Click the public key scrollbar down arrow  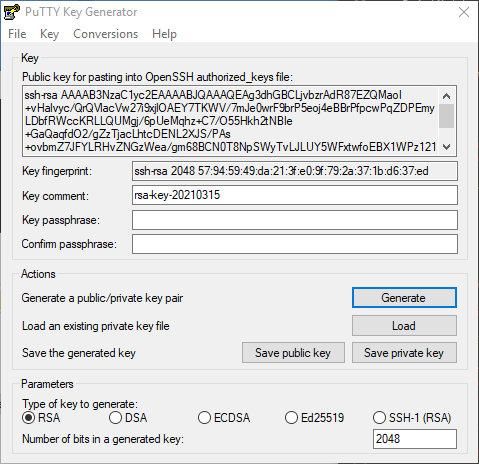446,146
